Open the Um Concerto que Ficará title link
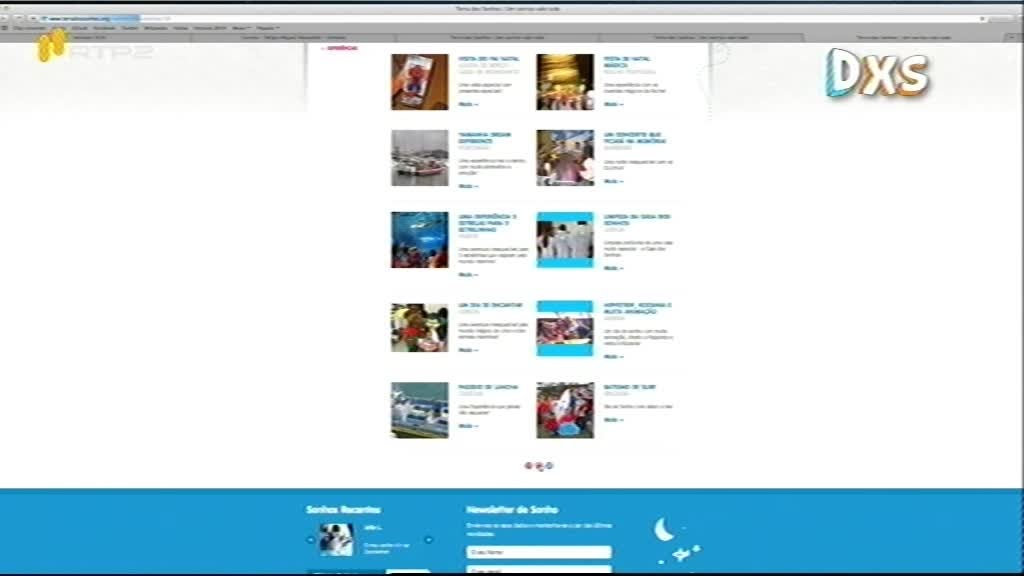Viewport: 1024px width, 576px height. pyautogui.click(x=632, y=138)
